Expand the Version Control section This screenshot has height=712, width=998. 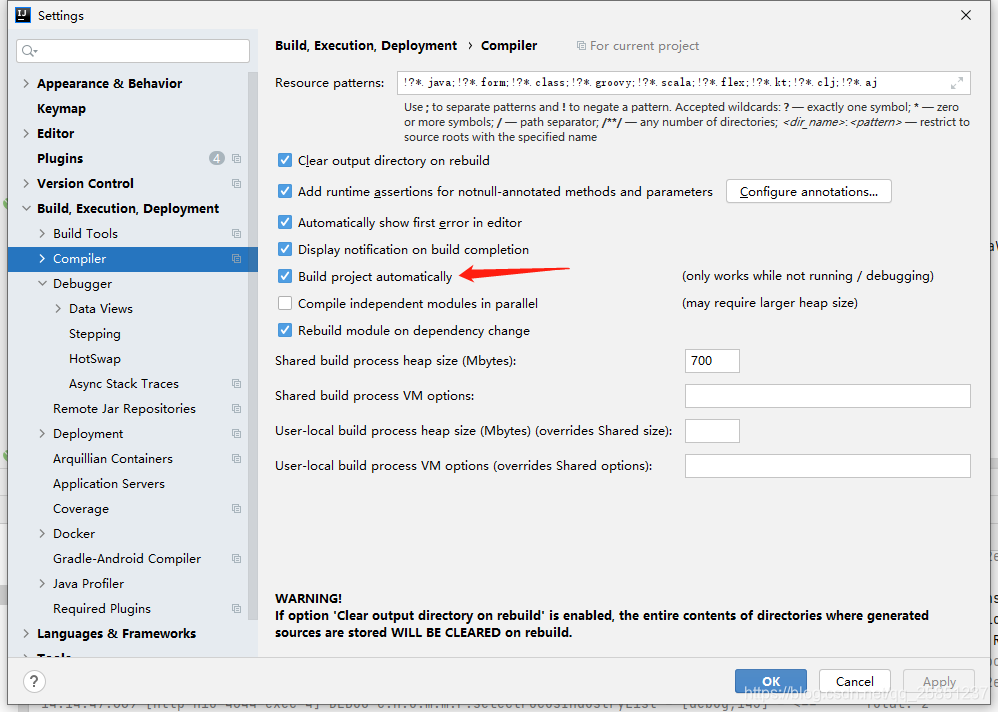click(26, 183)
